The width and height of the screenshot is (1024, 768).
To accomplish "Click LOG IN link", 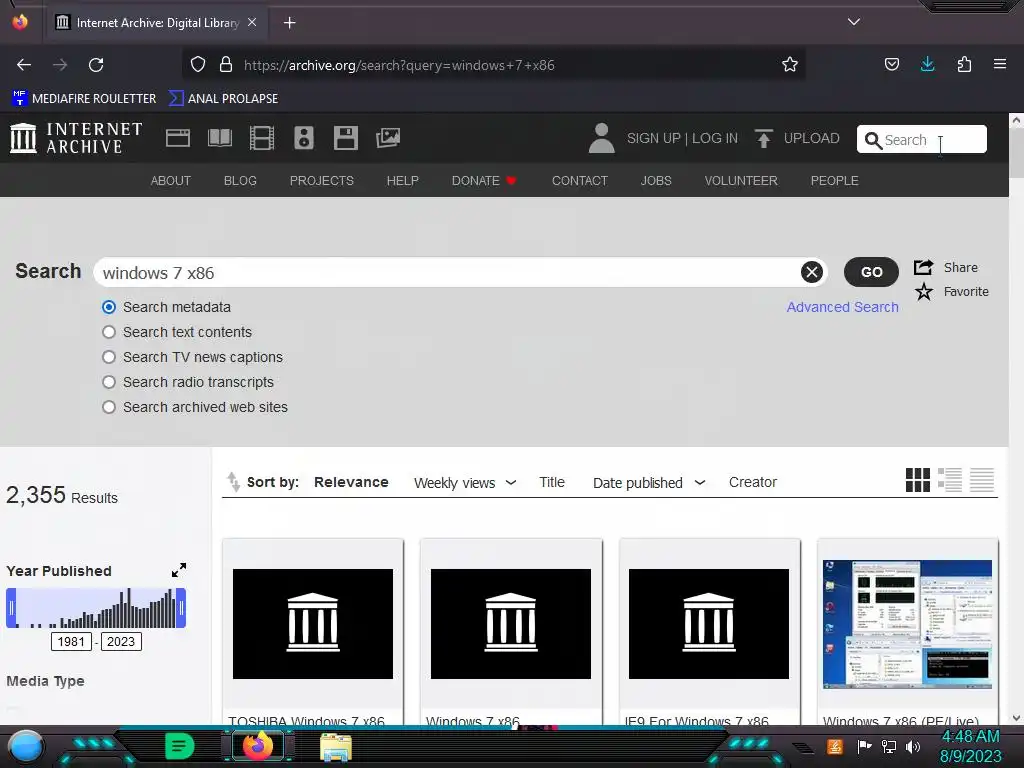I will pos(715,138).
